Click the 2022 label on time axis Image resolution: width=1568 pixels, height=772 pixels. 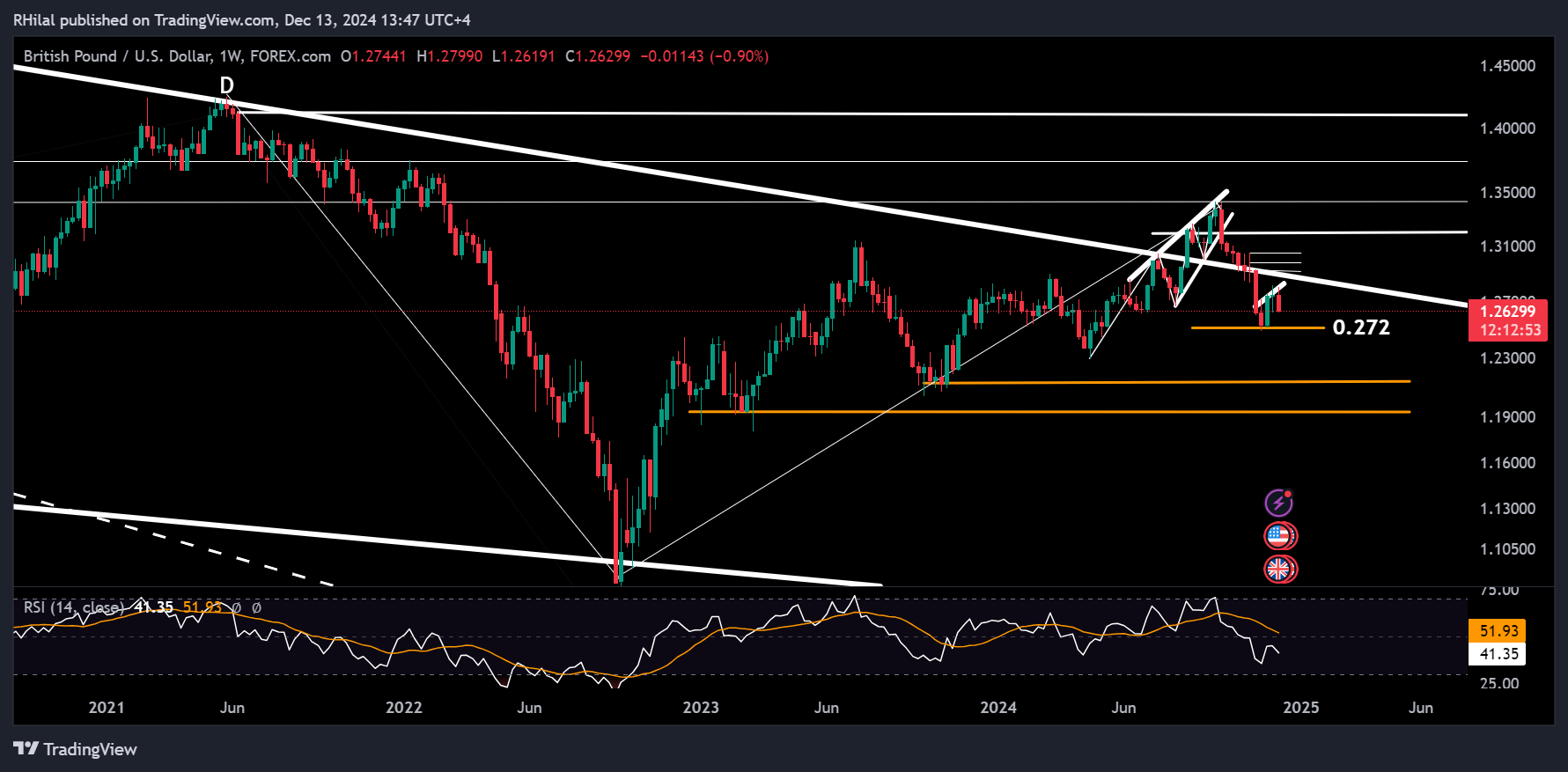404,708
